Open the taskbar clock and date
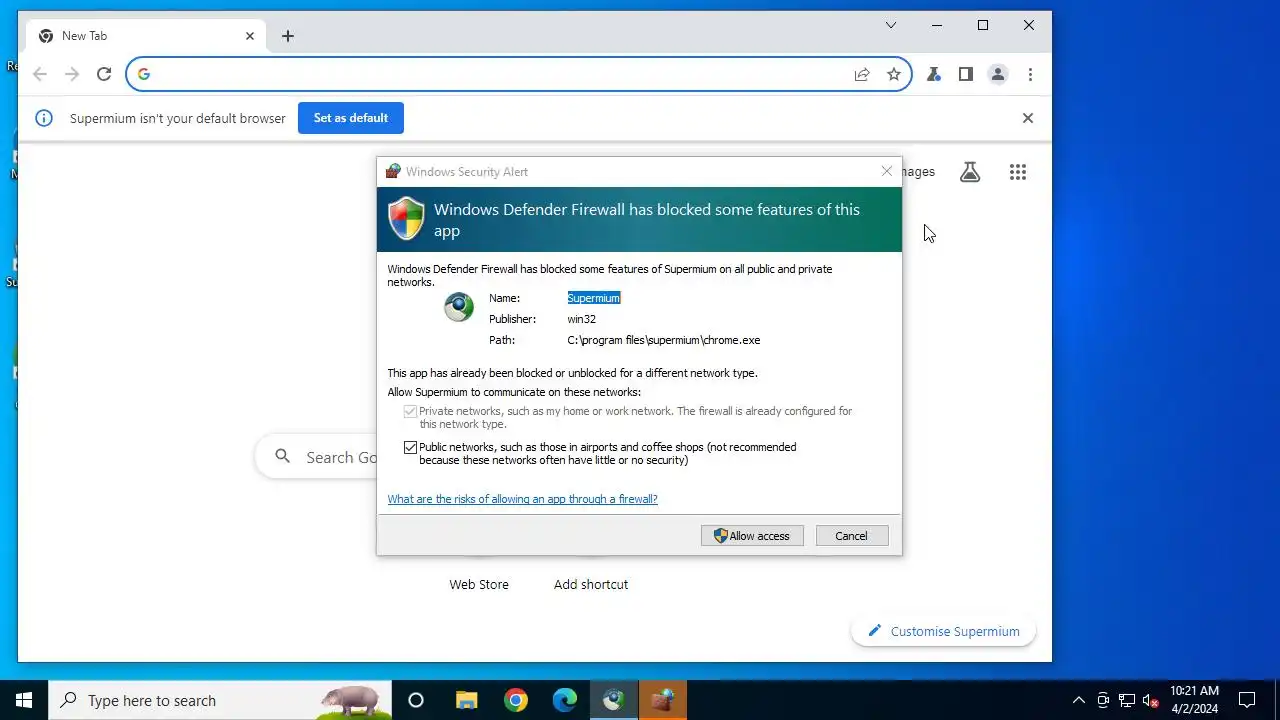The width and height of the screenshot is (1280, 720). [1194, 700]
